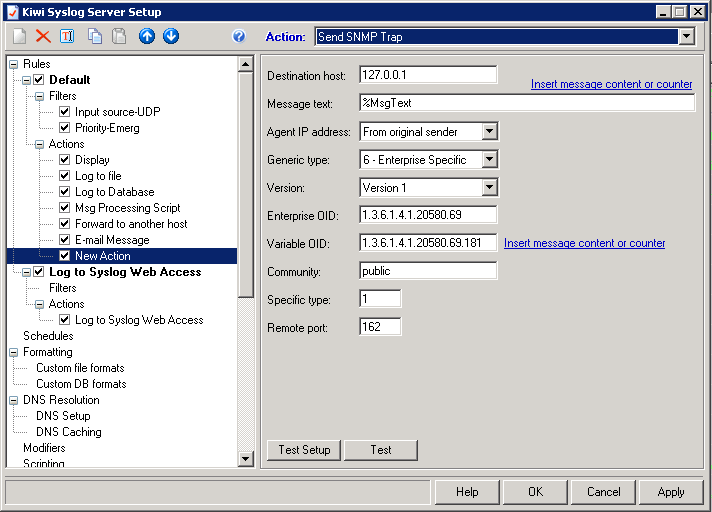Click the OK button
This screenshot has height=512, width=712.
pyautogui.click(x=535, y=492)
